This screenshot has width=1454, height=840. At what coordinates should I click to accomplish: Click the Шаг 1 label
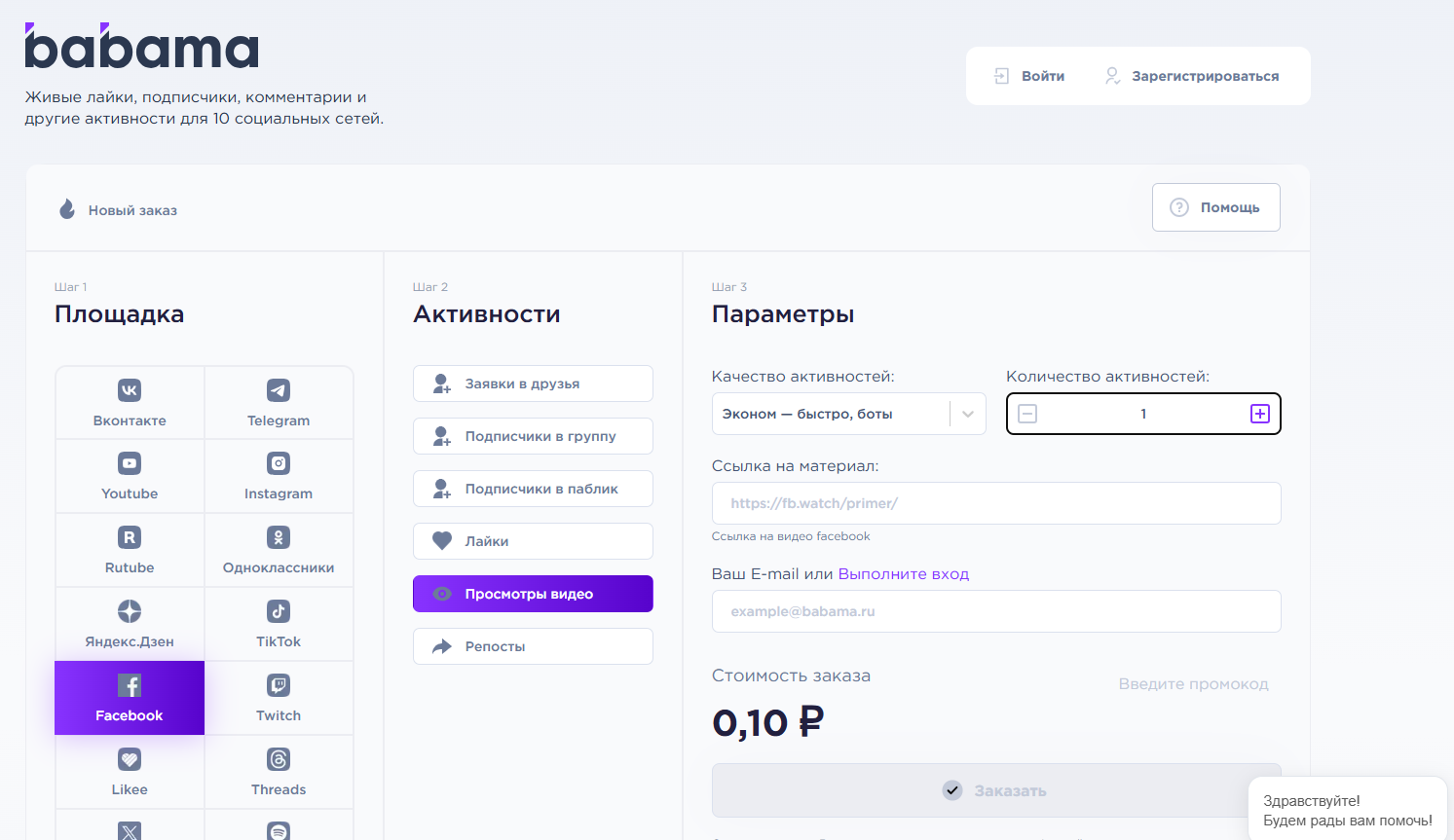click(70, 287)
